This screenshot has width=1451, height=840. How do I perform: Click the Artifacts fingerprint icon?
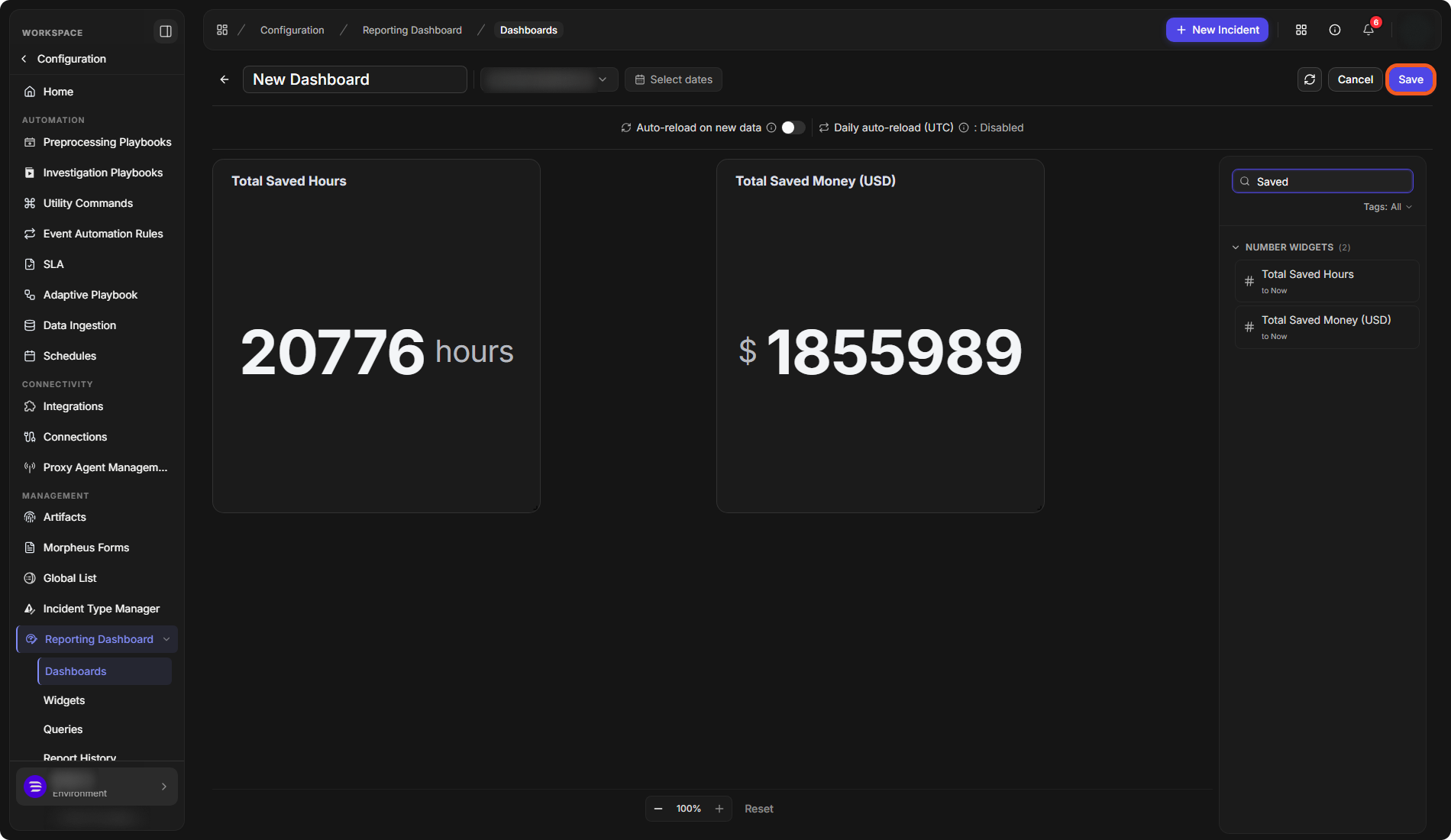pos(30,517)
